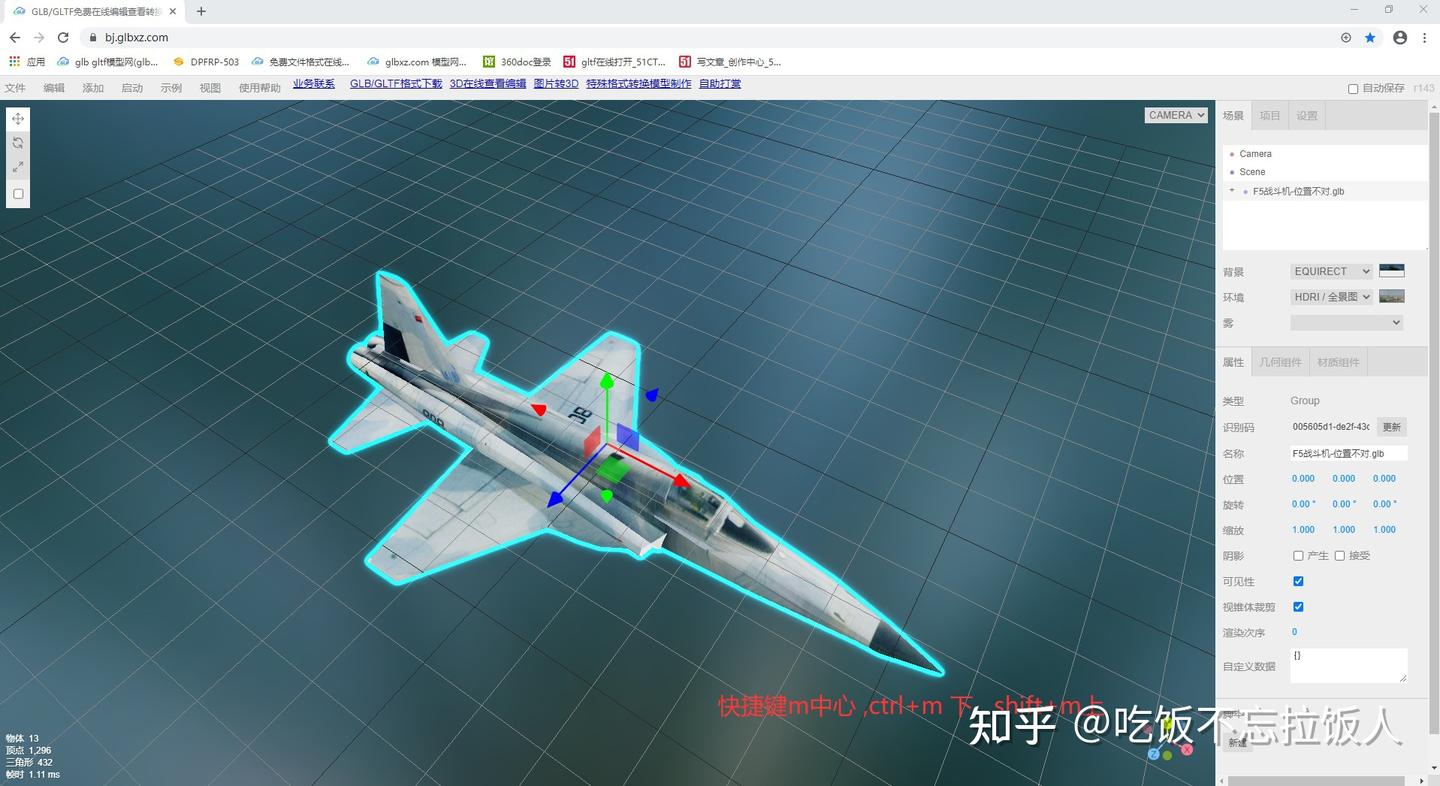
Task: Click the browser back arrow
Action: point(15,37)
